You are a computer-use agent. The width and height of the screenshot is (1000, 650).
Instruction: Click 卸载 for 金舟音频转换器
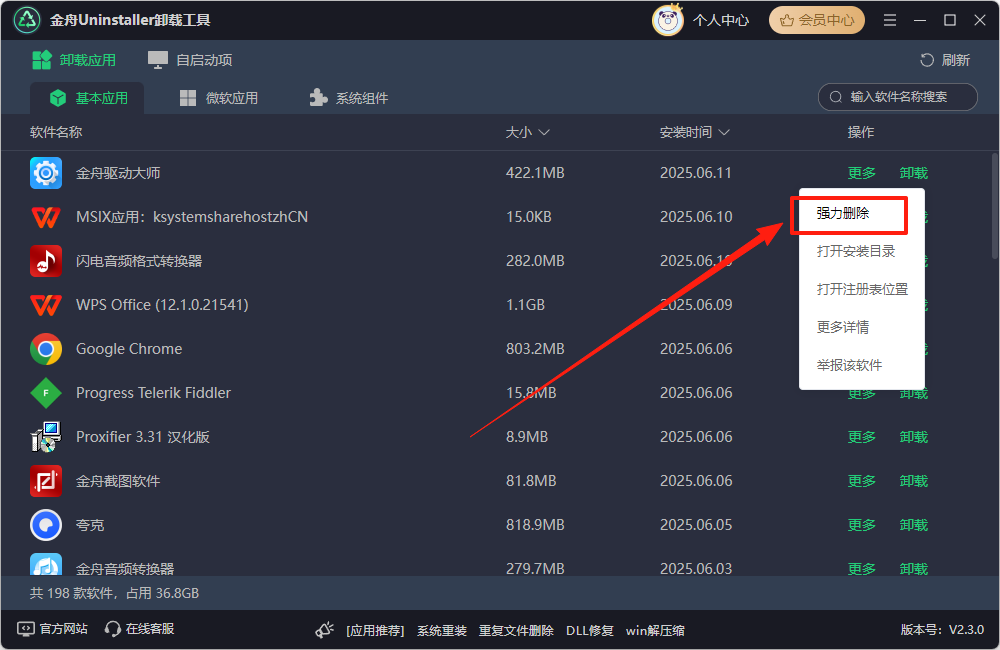[914, 568]
